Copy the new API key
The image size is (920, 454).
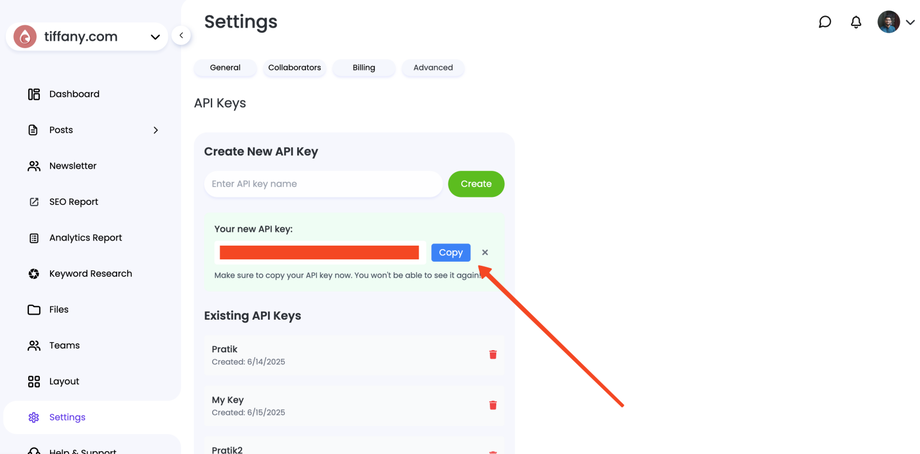coord(451,253)
